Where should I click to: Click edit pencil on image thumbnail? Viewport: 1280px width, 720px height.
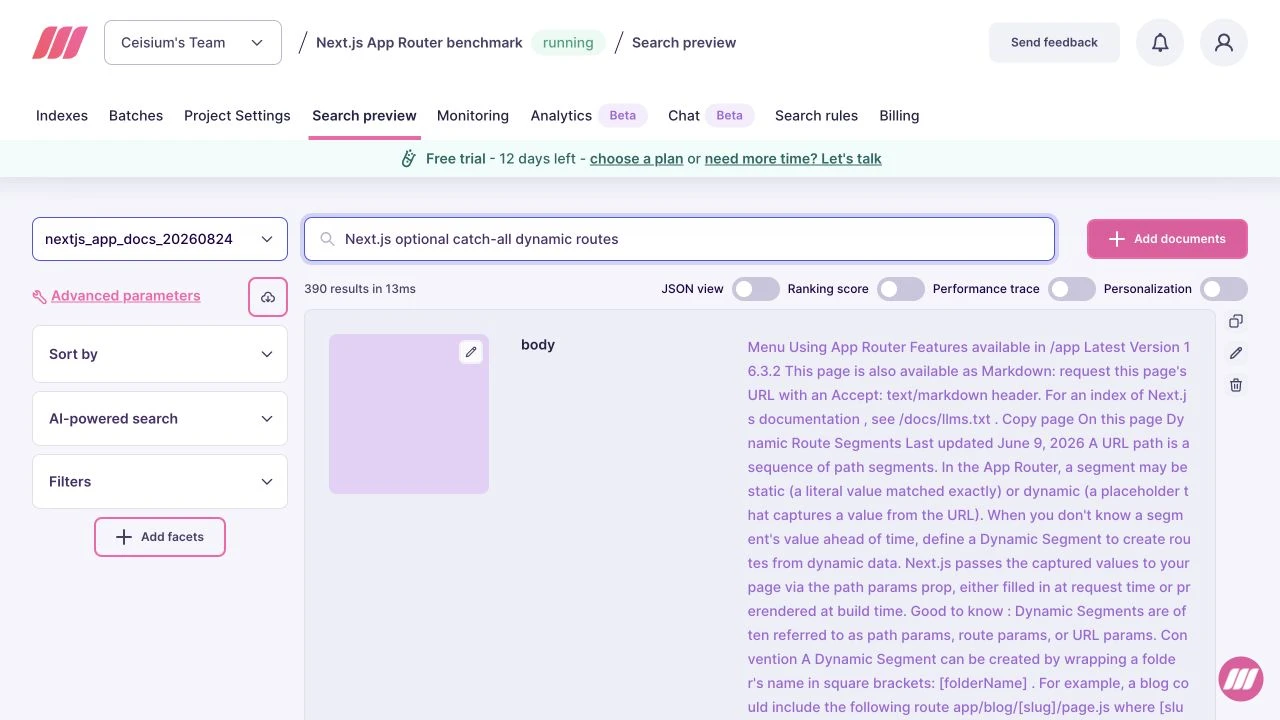click(x=471, y=352)
